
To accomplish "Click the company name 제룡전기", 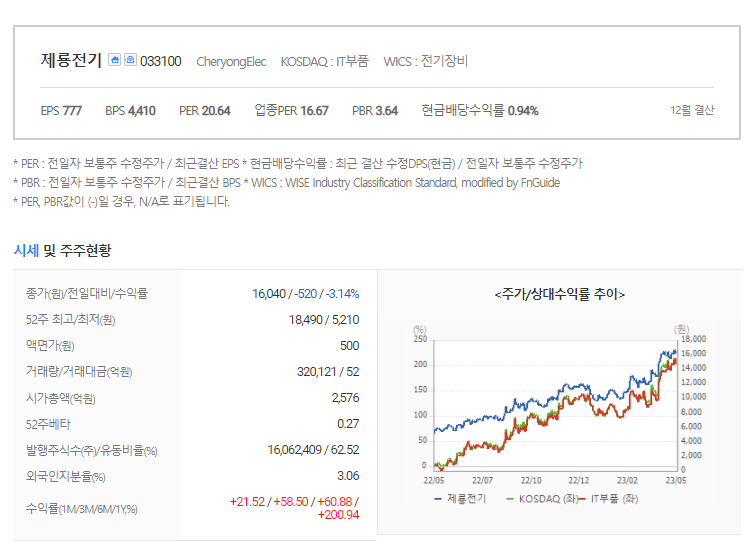I will point(71,60).
